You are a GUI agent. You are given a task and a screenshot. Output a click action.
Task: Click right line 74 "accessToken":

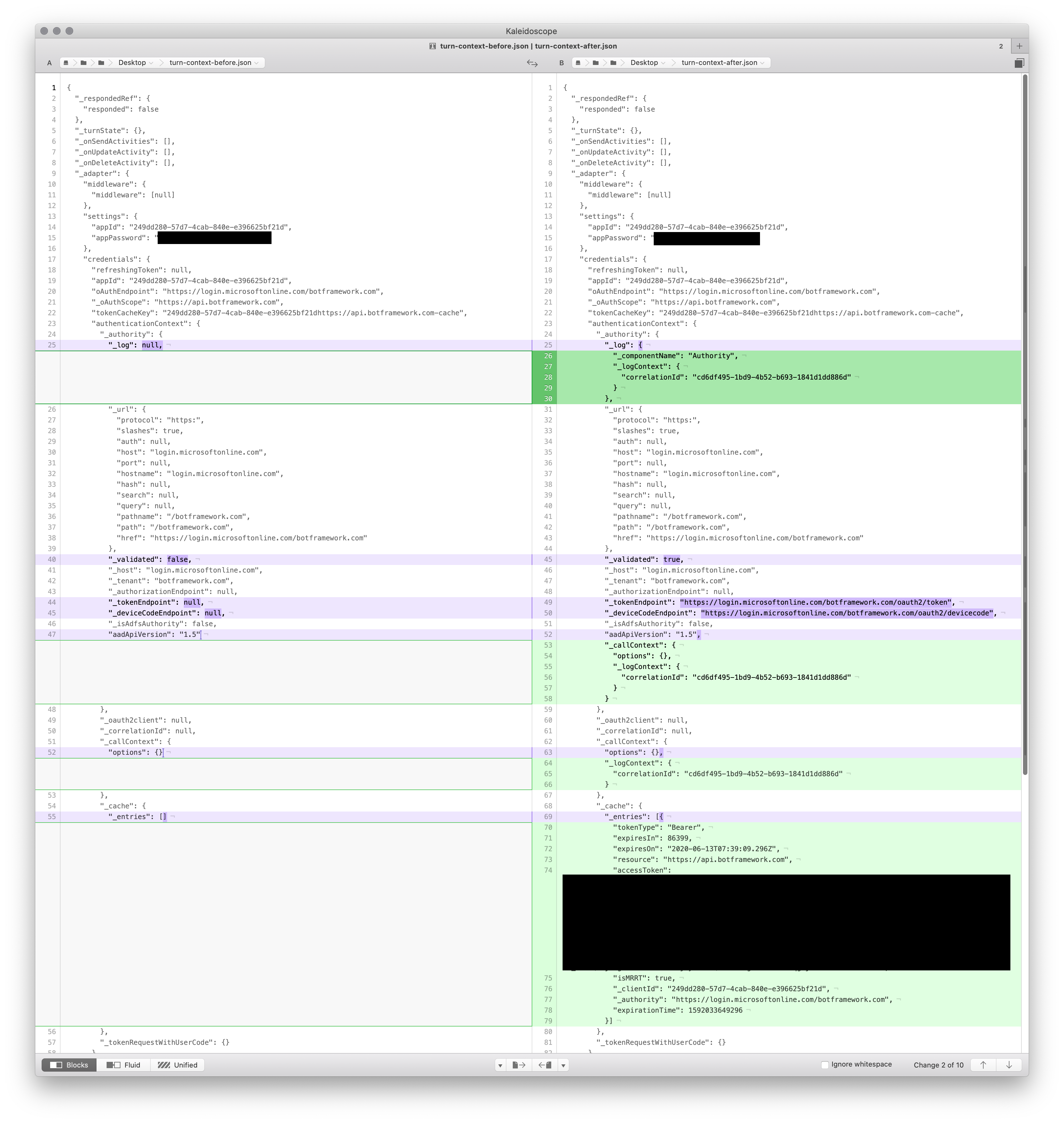coord(642,870)
